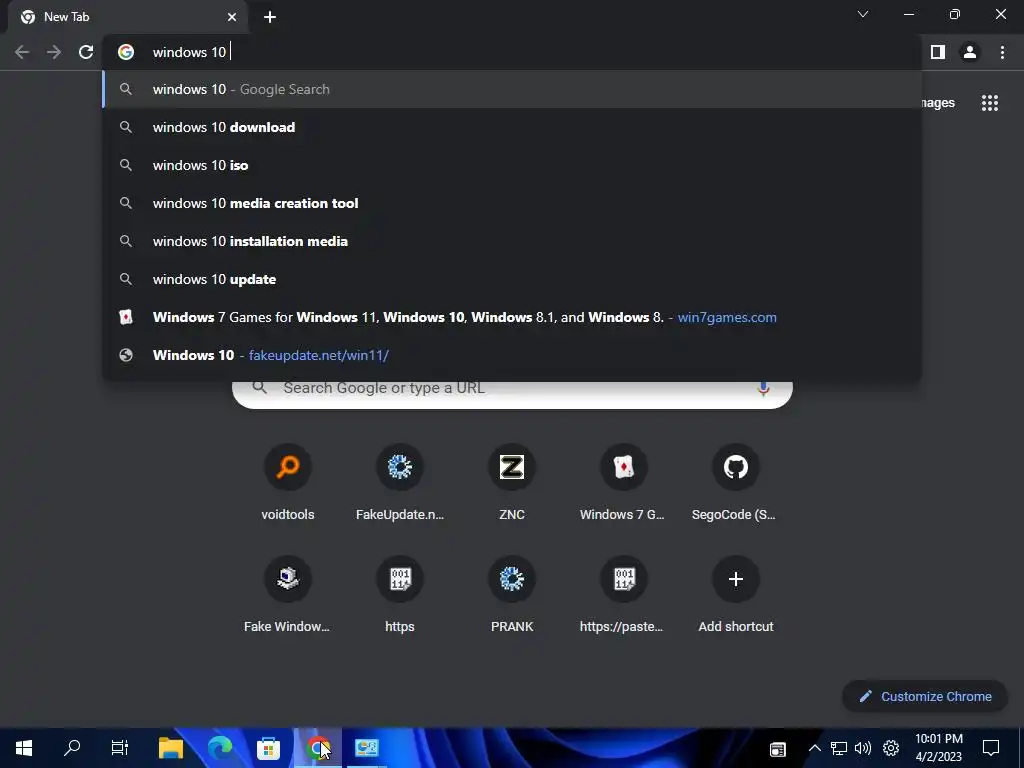
Task: Open the voidtools shortcut
Action: click(288, 483)
